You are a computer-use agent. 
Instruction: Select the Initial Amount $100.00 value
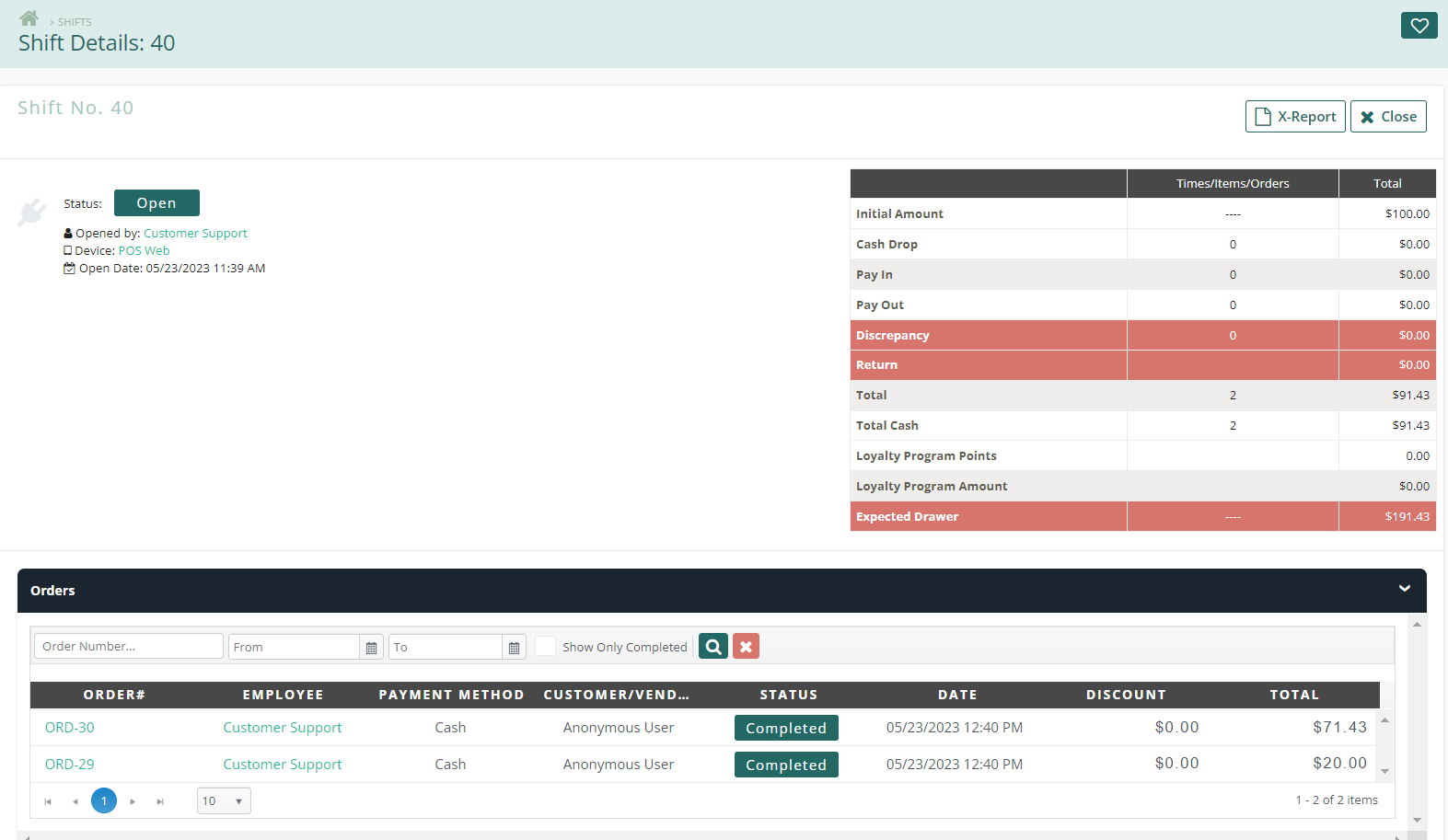pyautogui.click(x=1407, y=213)
